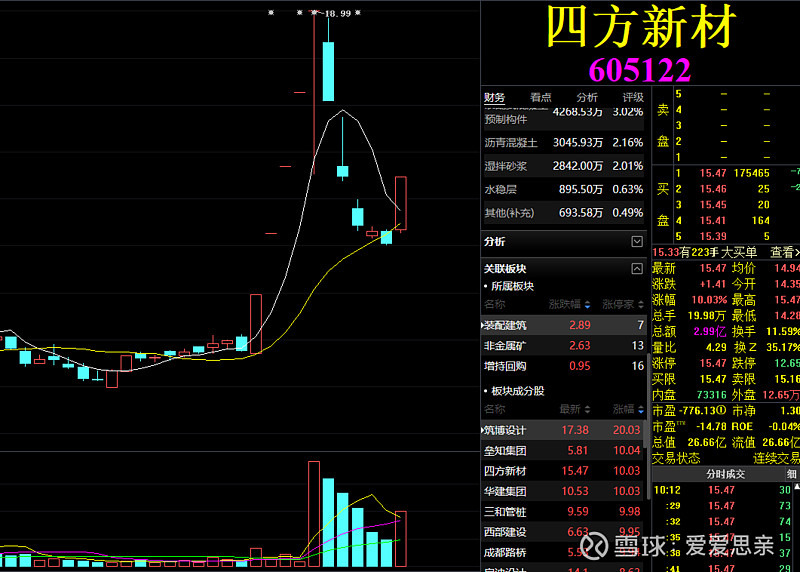Click the 10:12 trade tick row
This screenshot has width=800, height=572.
click(x=722, y=490)
